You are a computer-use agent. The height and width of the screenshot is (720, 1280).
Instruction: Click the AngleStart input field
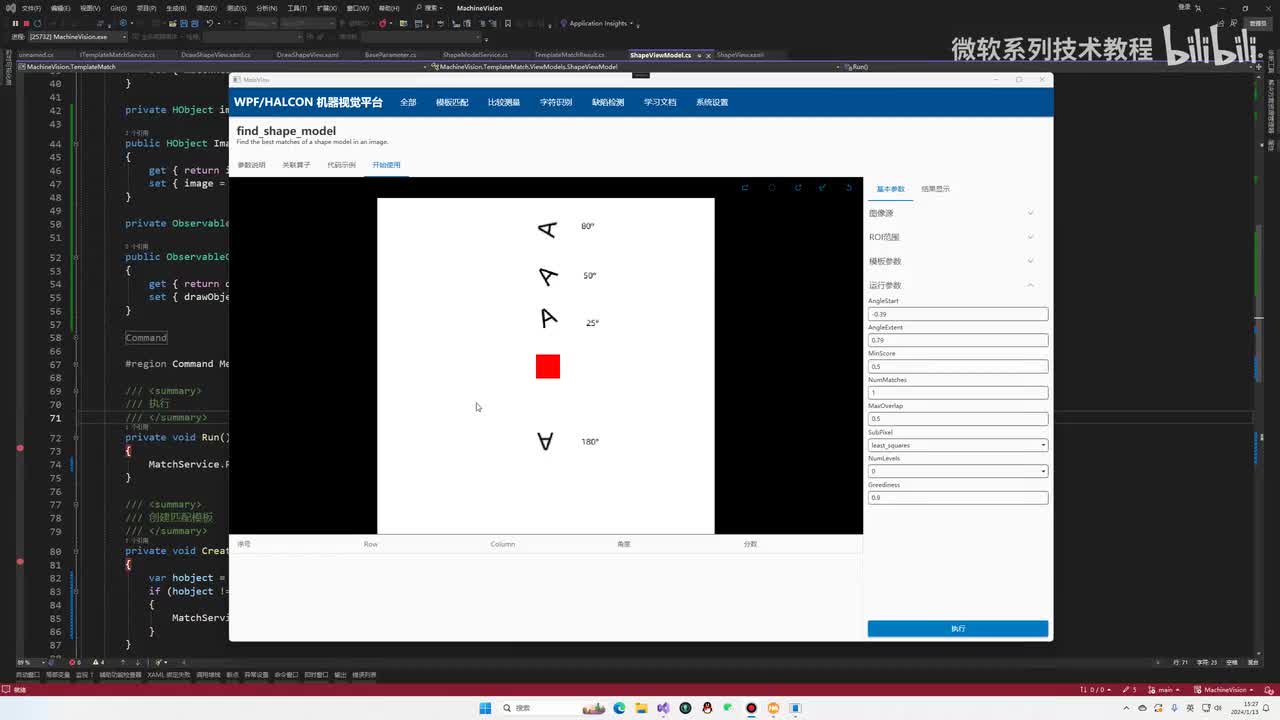pyautogui.click(x=958, y=314)
